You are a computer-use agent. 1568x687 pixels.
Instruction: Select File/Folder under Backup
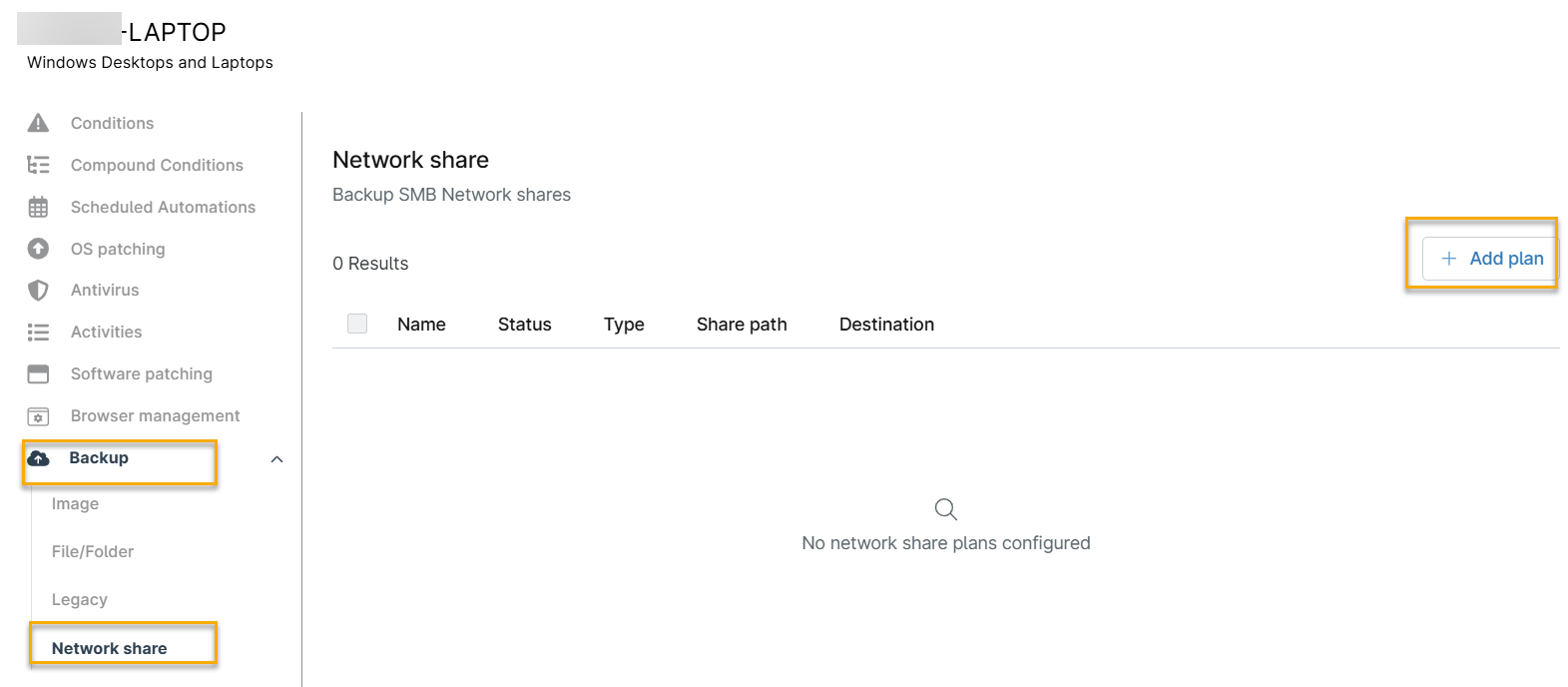tap(93, 552)
